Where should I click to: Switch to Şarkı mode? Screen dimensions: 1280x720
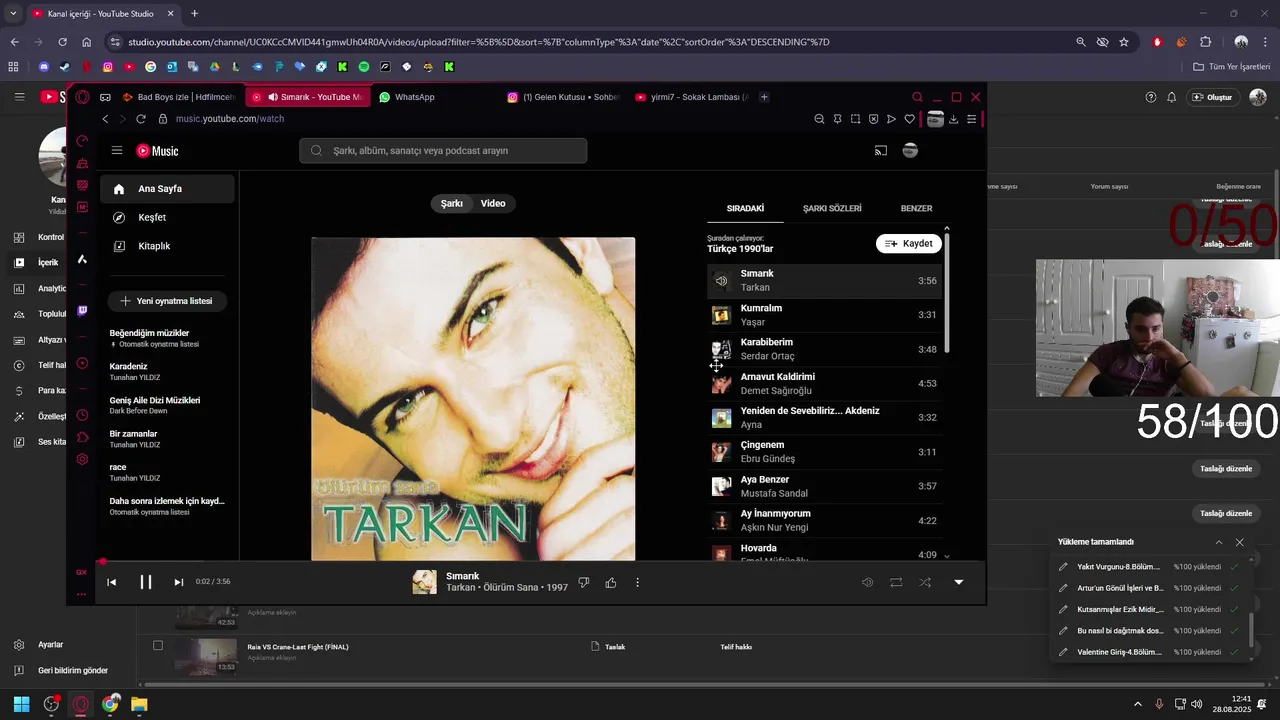(452, 203)
